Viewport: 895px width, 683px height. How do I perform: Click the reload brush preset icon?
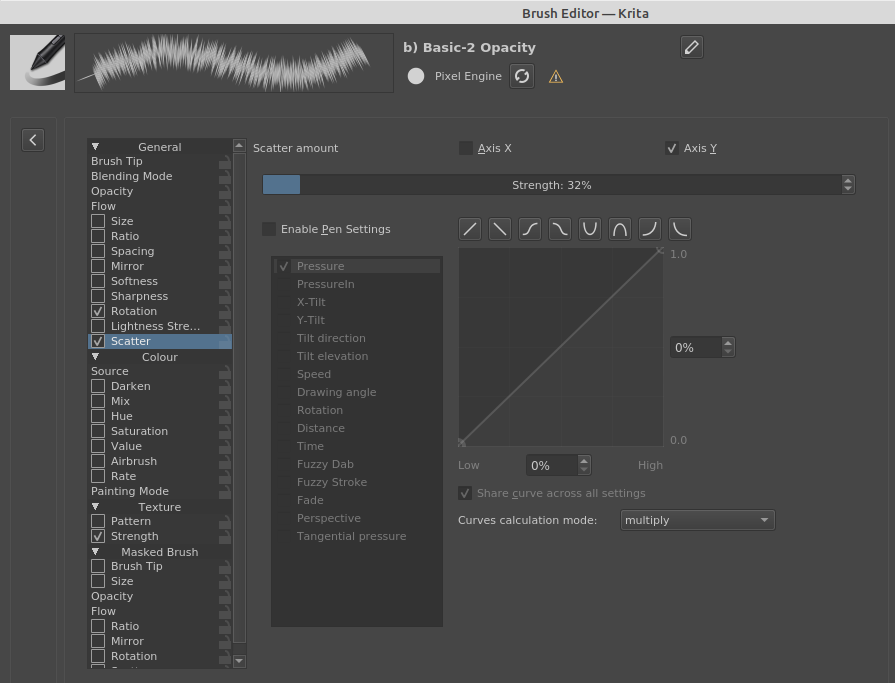tap(522, 76)
